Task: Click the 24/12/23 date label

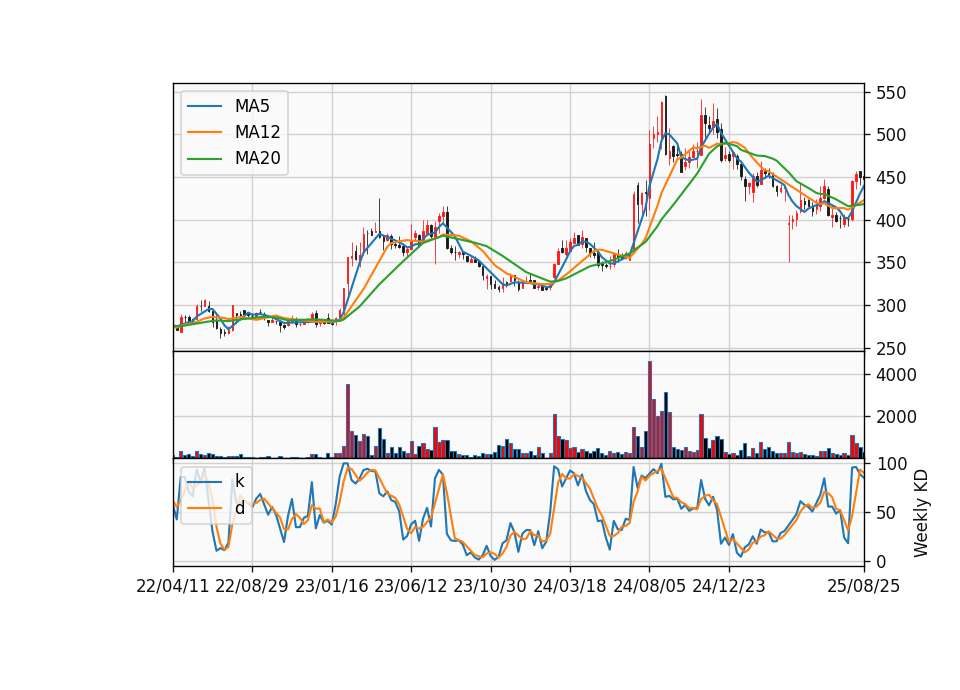Action: click(x=729, y=586)
